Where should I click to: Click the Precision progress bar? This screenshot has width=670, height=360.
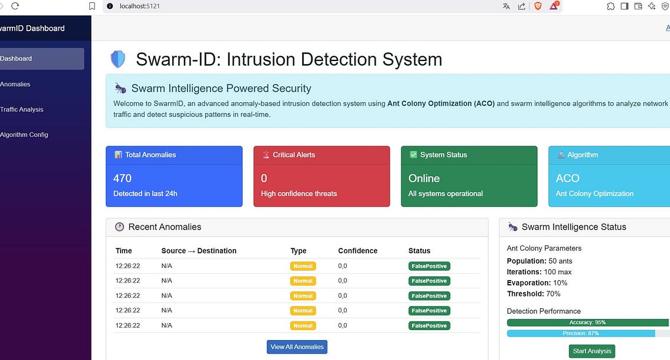coord(581,333)
